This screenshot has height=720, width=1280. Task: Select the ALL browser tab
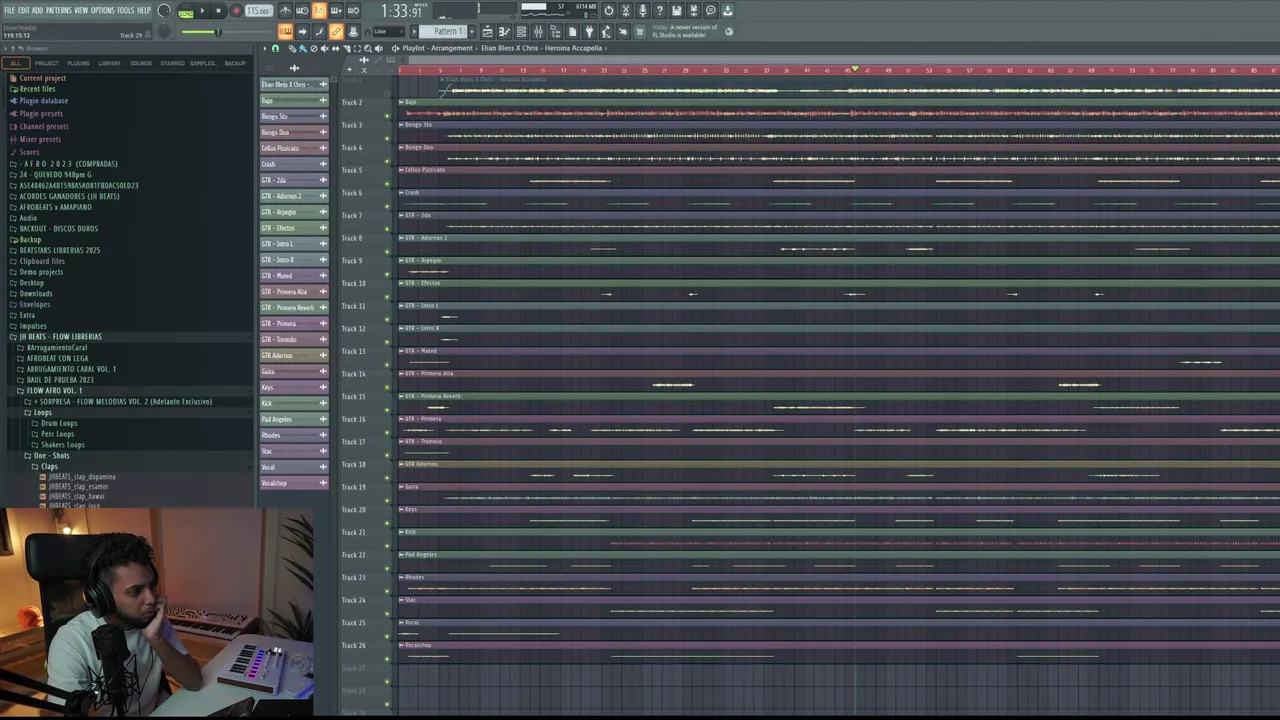pos(16,63)
